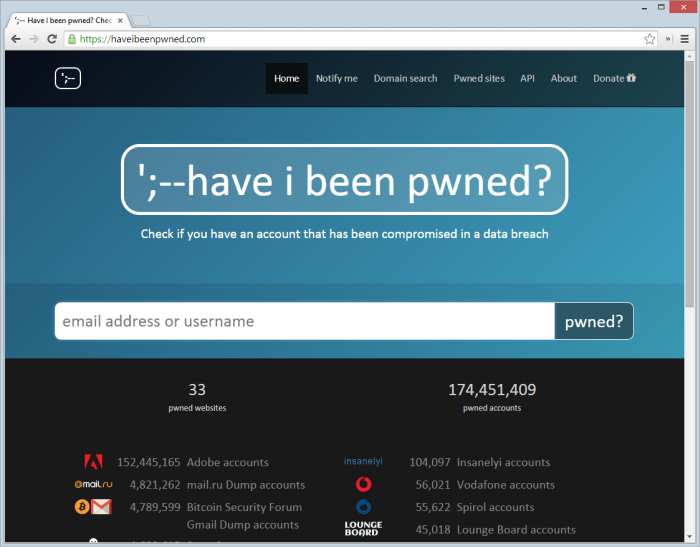Viewport: 700px width, 547px height.
Task: Close the Have I been pwned tab
Action: tap(120, 21)
